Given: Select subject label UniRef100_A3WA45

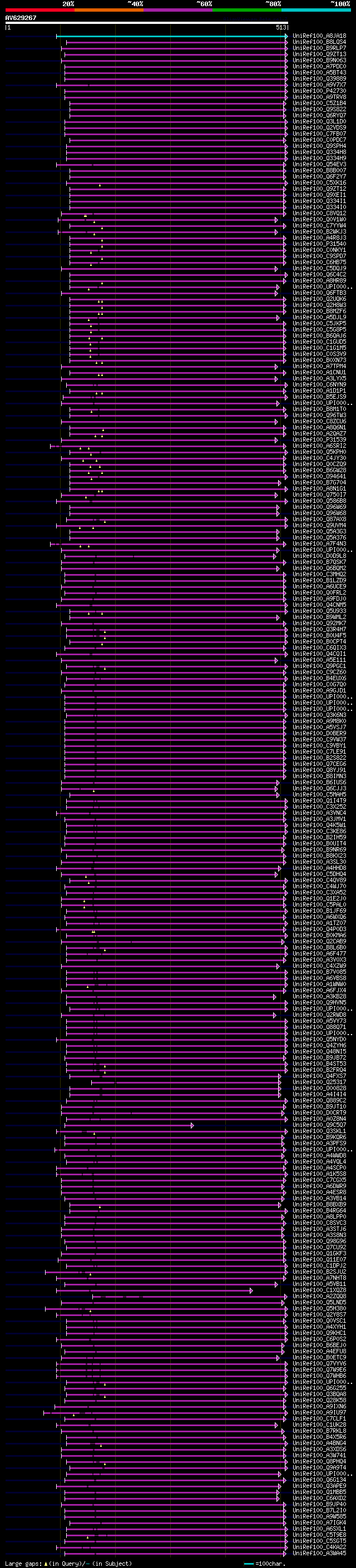Looking at the screenshot, I should [319, 1554].
